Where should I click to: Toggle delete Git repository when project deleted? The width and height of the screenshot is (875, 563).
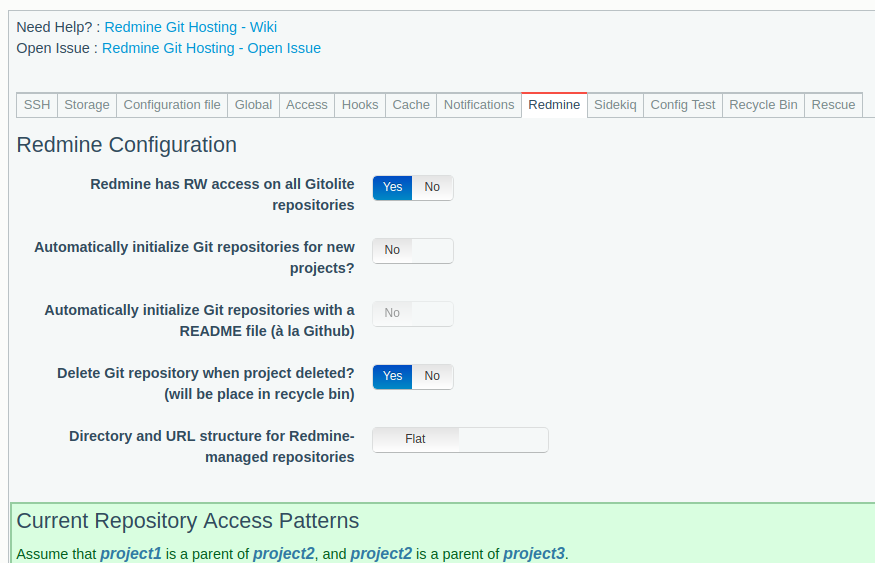tap(413, 377)
